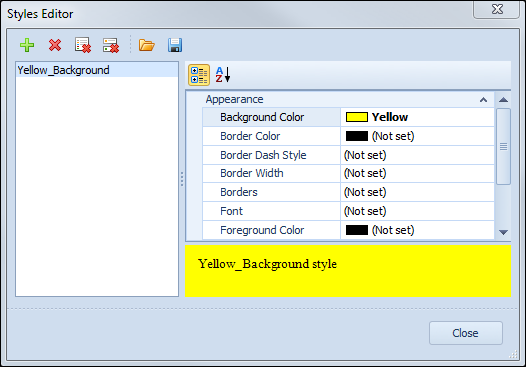This screenshot has width=526, height=367.
Task: Add a new style with green plus icon
Action: [x=27, y=45]
